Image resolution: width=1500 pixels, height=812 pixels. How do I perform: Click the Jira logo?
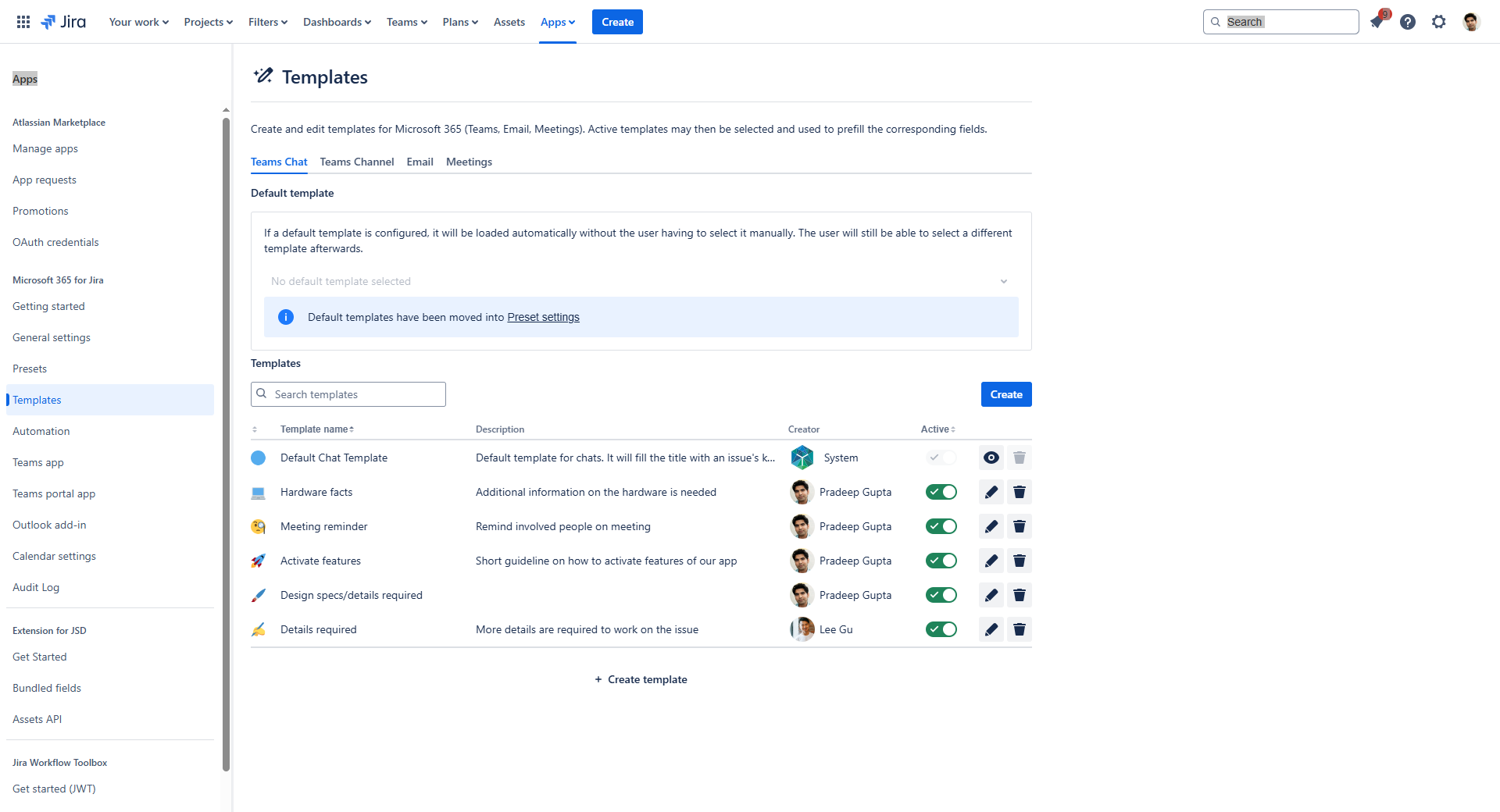[63, 22]
